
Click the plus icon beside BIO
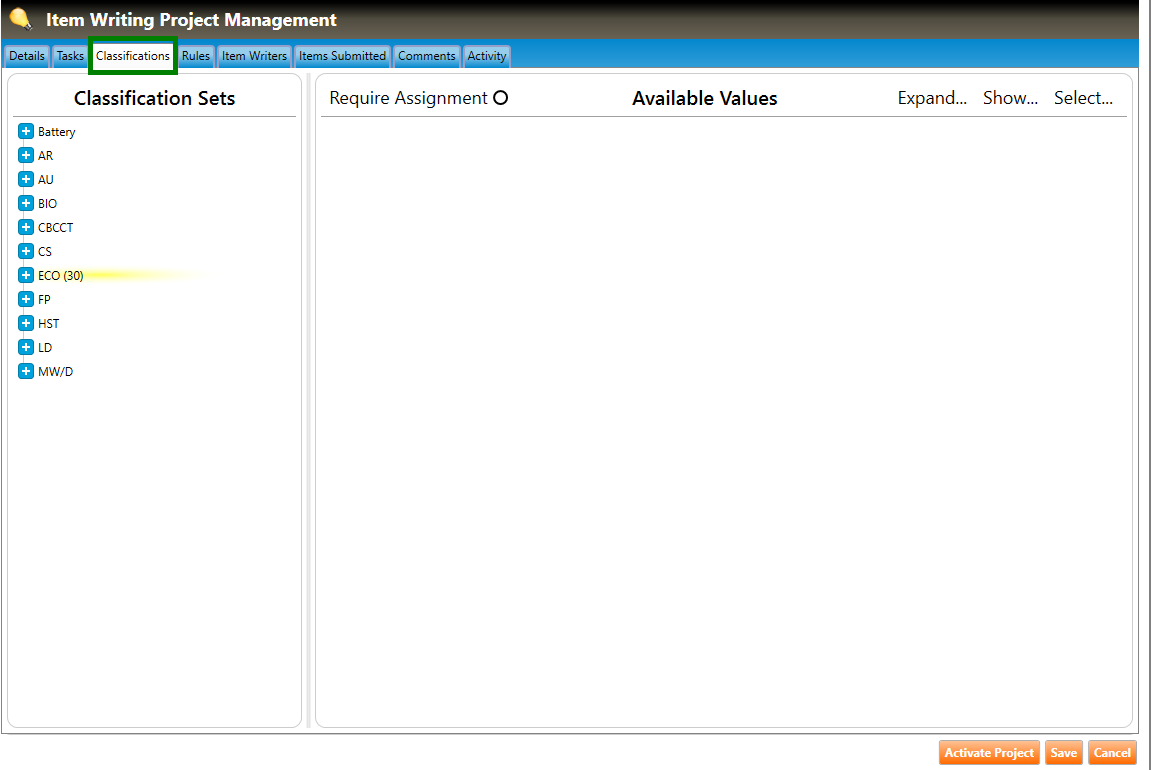[26, 204]
